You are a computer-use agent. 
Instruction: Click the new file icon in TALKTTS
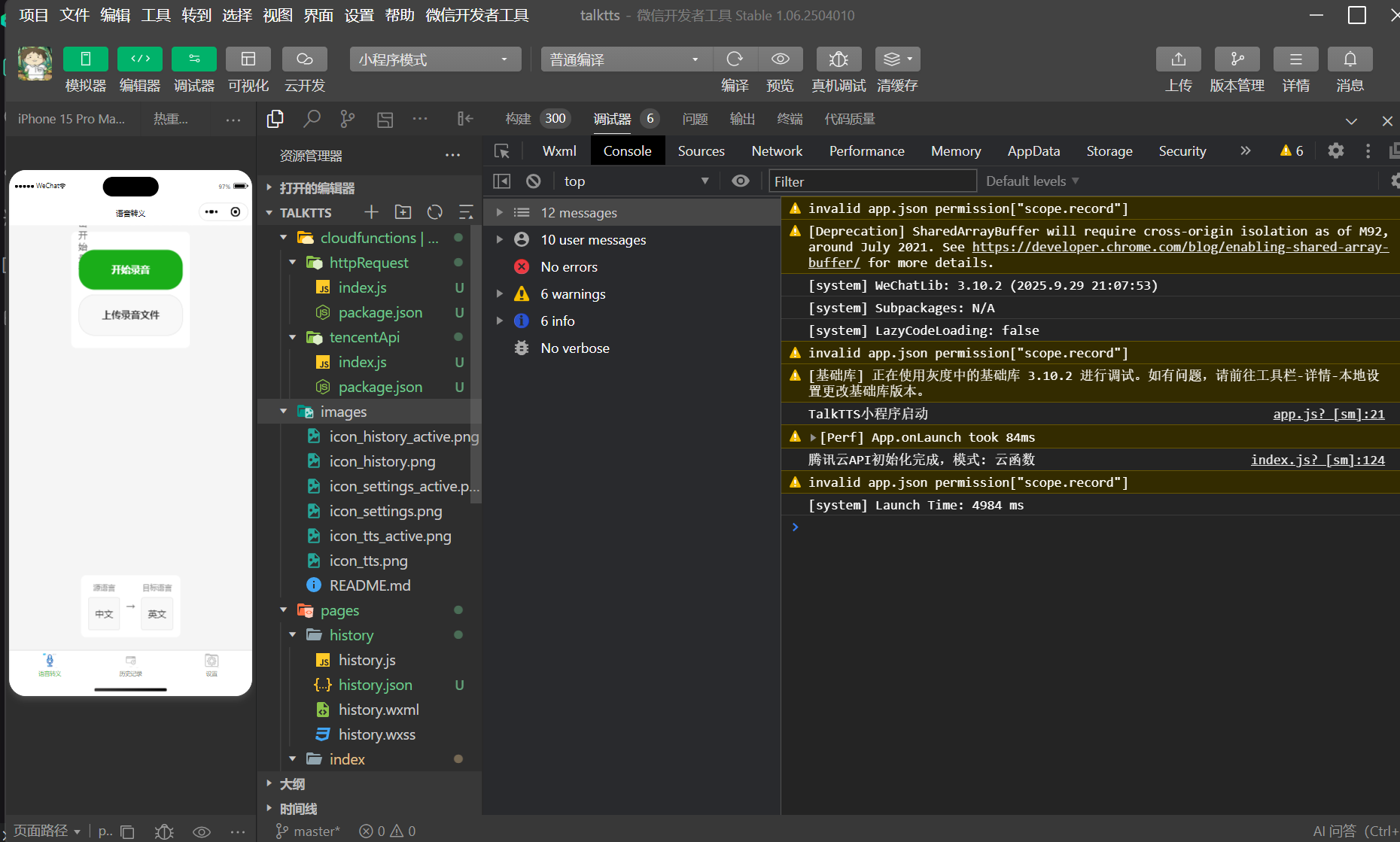coord(371,212)
